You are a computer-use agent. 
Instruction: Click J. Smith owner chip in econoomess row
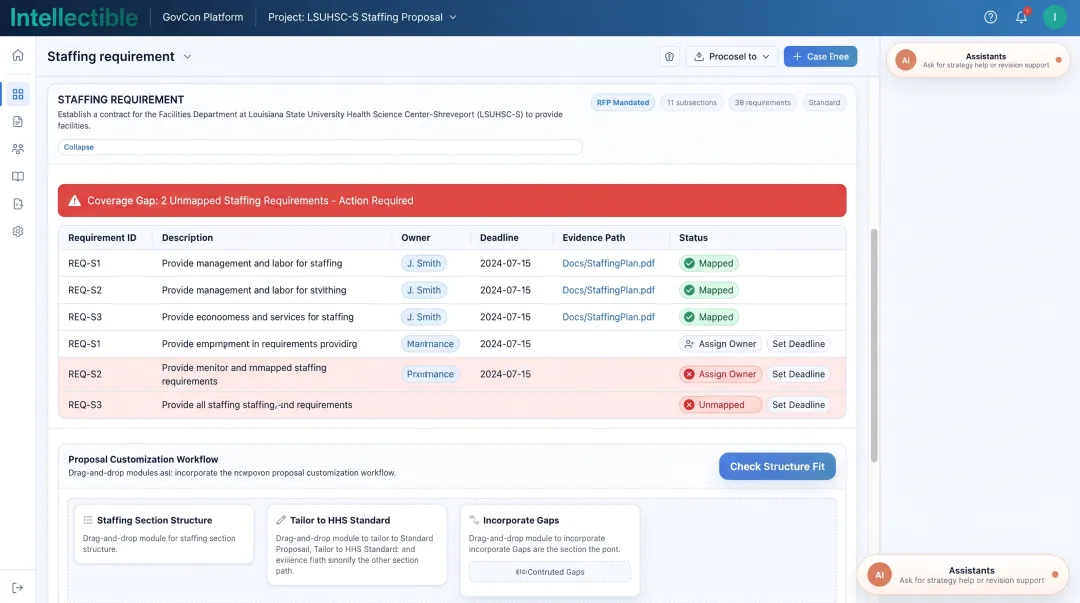[x=424, y=317]
